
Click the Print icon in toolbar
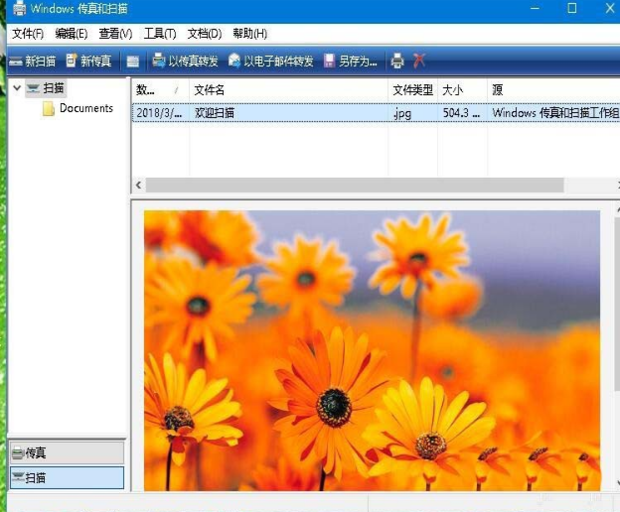coord(397,61)
